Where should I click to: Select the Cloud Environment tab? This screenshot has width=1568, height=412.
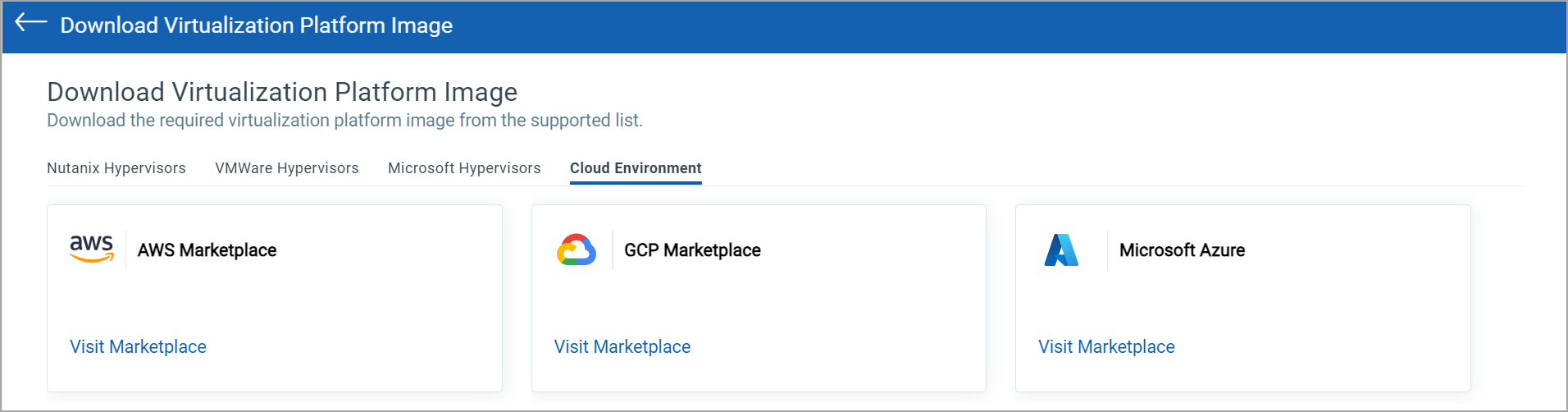coord(636,168)
